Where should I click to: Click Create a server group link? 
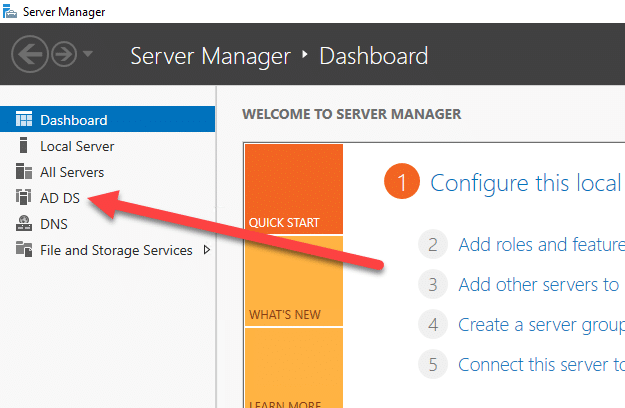pos(542,325)
